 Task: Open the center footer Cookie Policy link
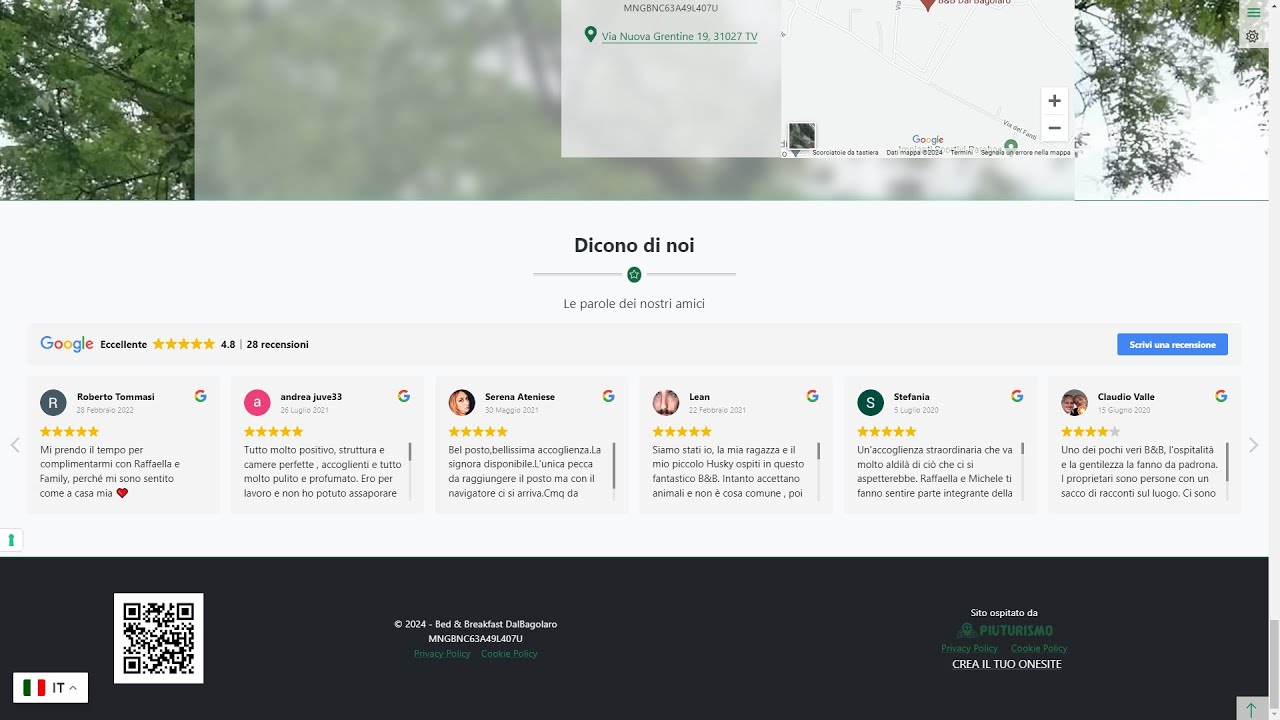[x=509, y=654]
